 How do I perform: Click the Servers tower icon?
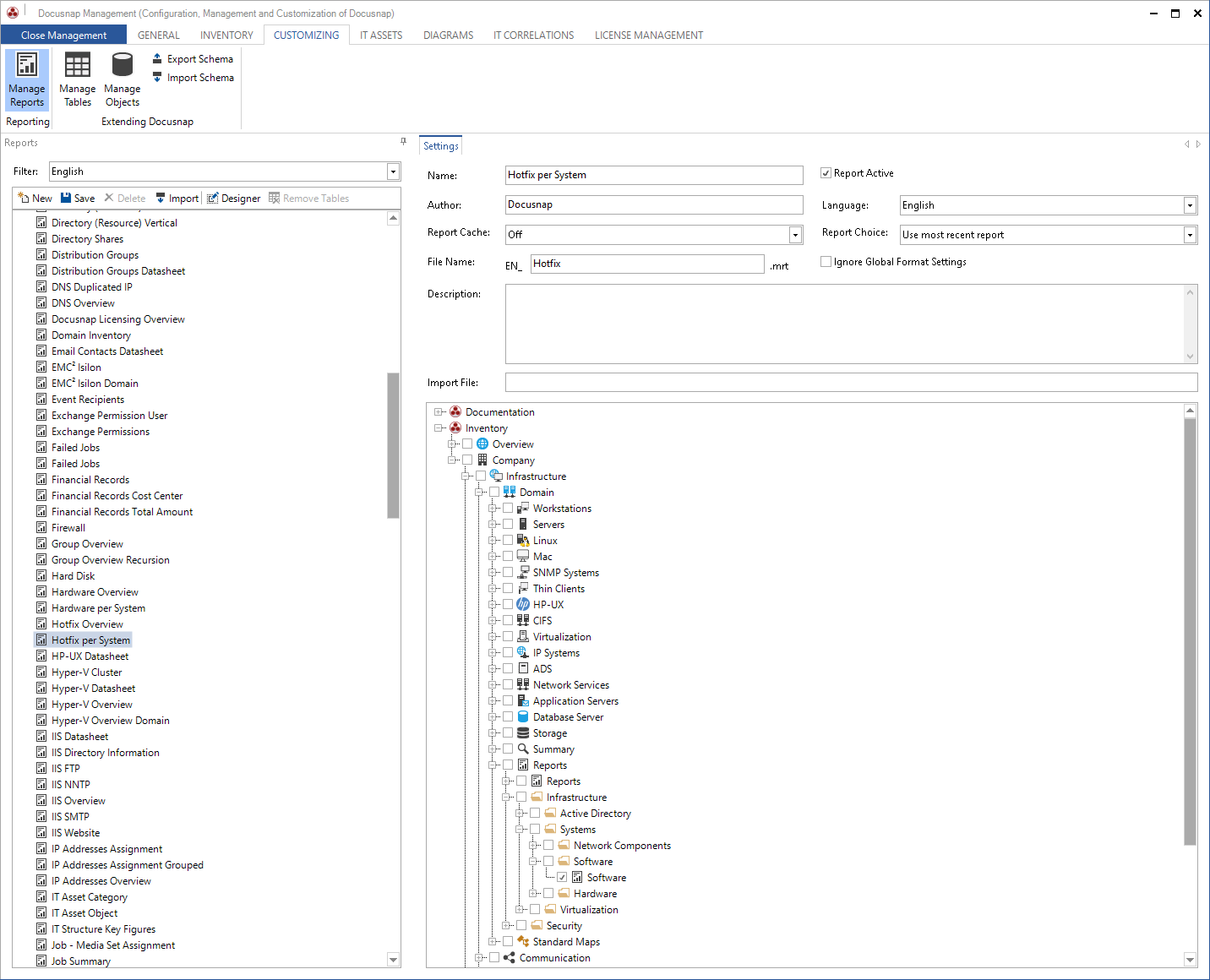[x=523, y=524]
